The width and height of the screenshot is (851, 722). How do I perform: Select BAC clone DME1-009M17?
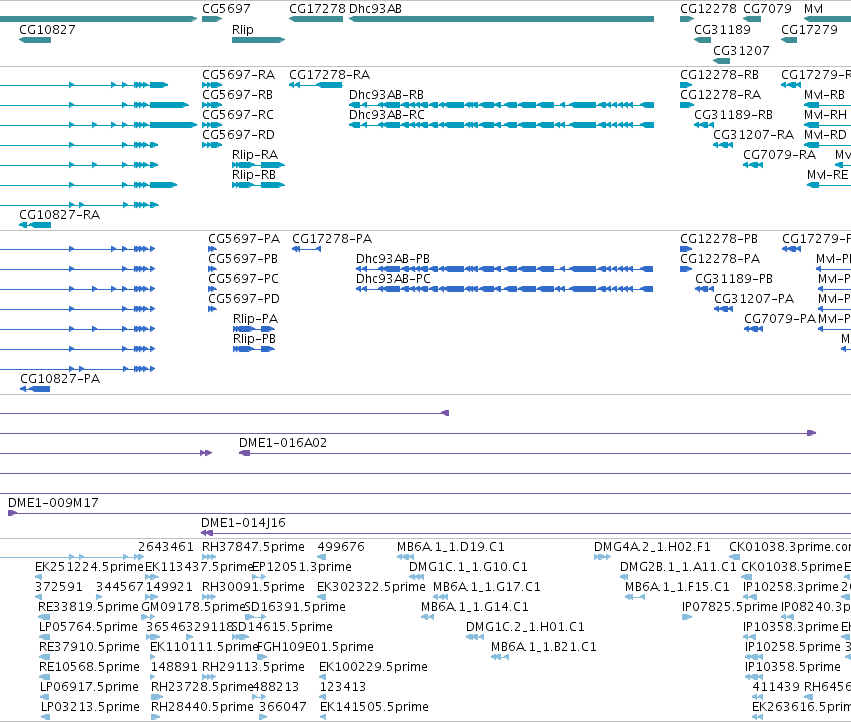tap(429, 513)
